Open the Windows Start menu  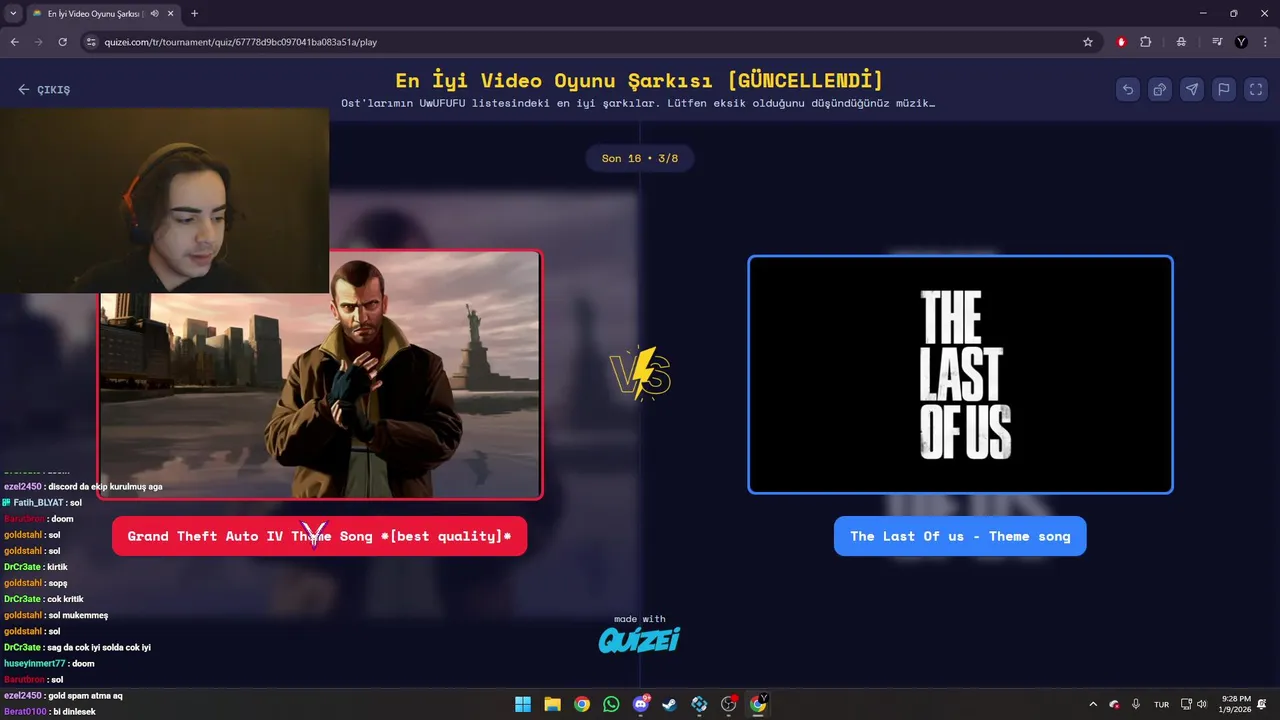coord(523,704)
